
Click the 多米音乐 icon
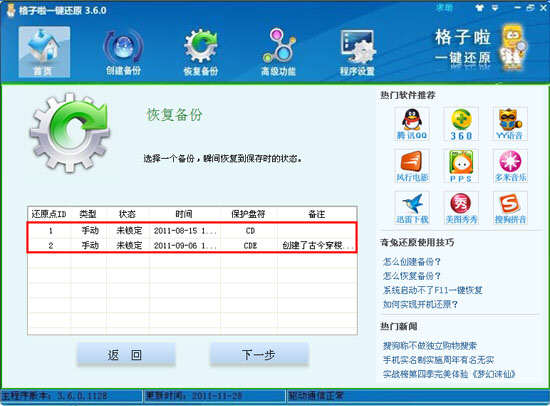[x=510, y=166]
